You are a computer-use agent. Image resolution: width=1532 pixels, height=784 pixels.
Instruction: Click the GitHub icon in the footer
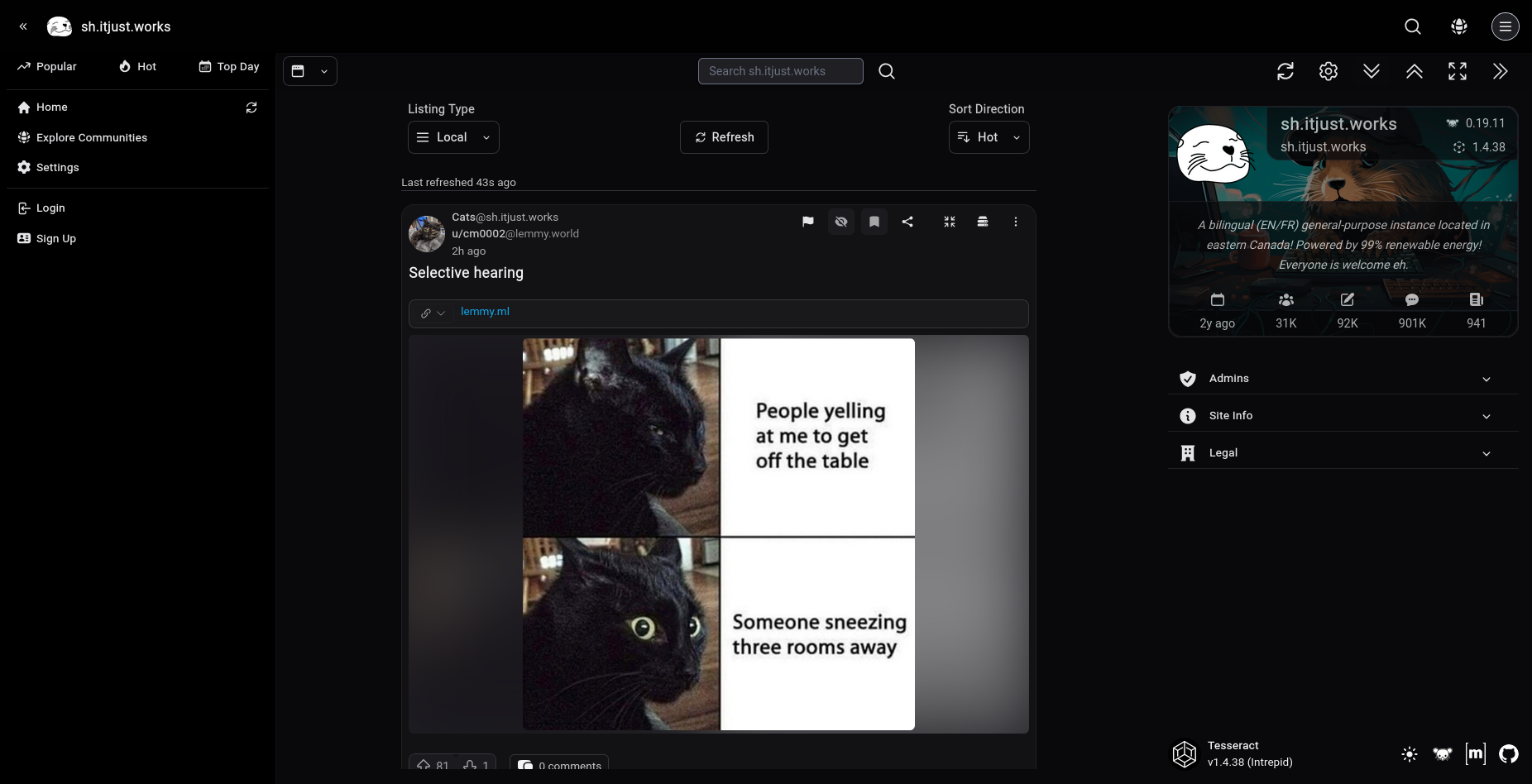(1508, 753)
